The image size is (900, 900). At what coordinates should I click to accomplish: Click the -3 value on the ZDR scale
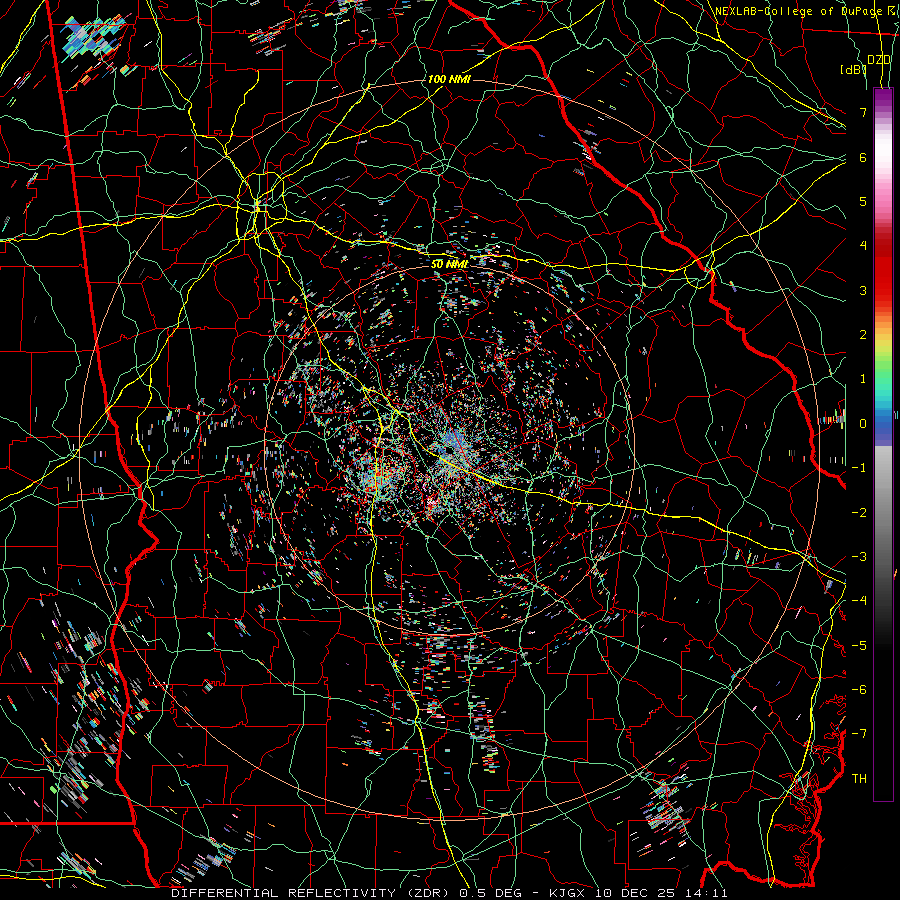(x=859, y=557)
